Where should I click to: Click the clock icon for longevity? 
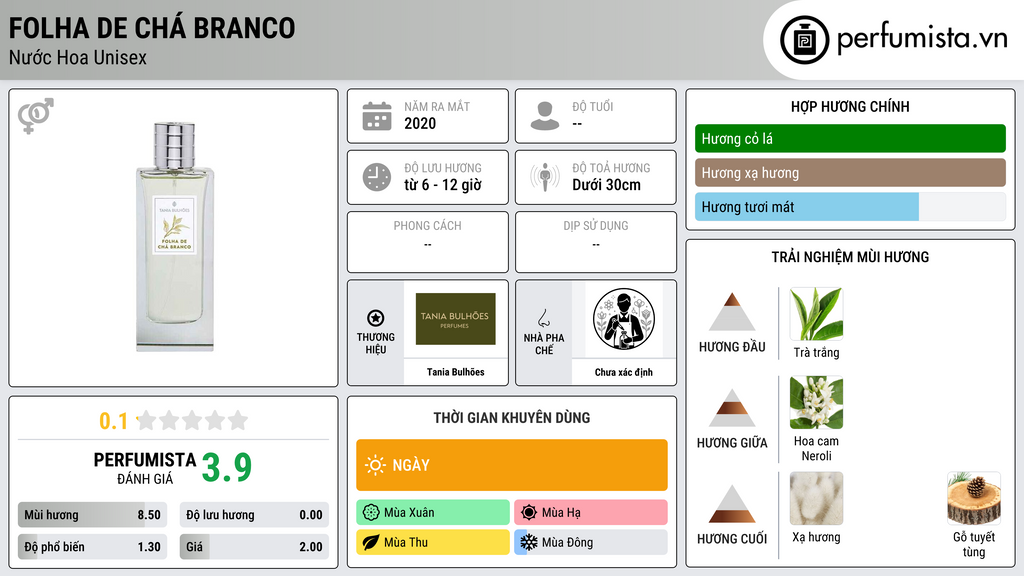pyautogui.click(x=377, y=177)
